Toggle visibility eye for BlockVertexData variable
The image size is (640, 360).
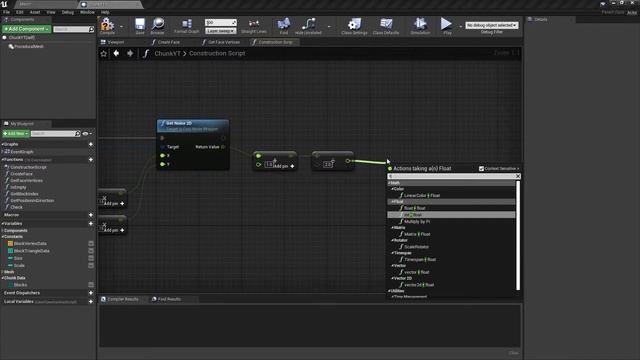[91, 243]
